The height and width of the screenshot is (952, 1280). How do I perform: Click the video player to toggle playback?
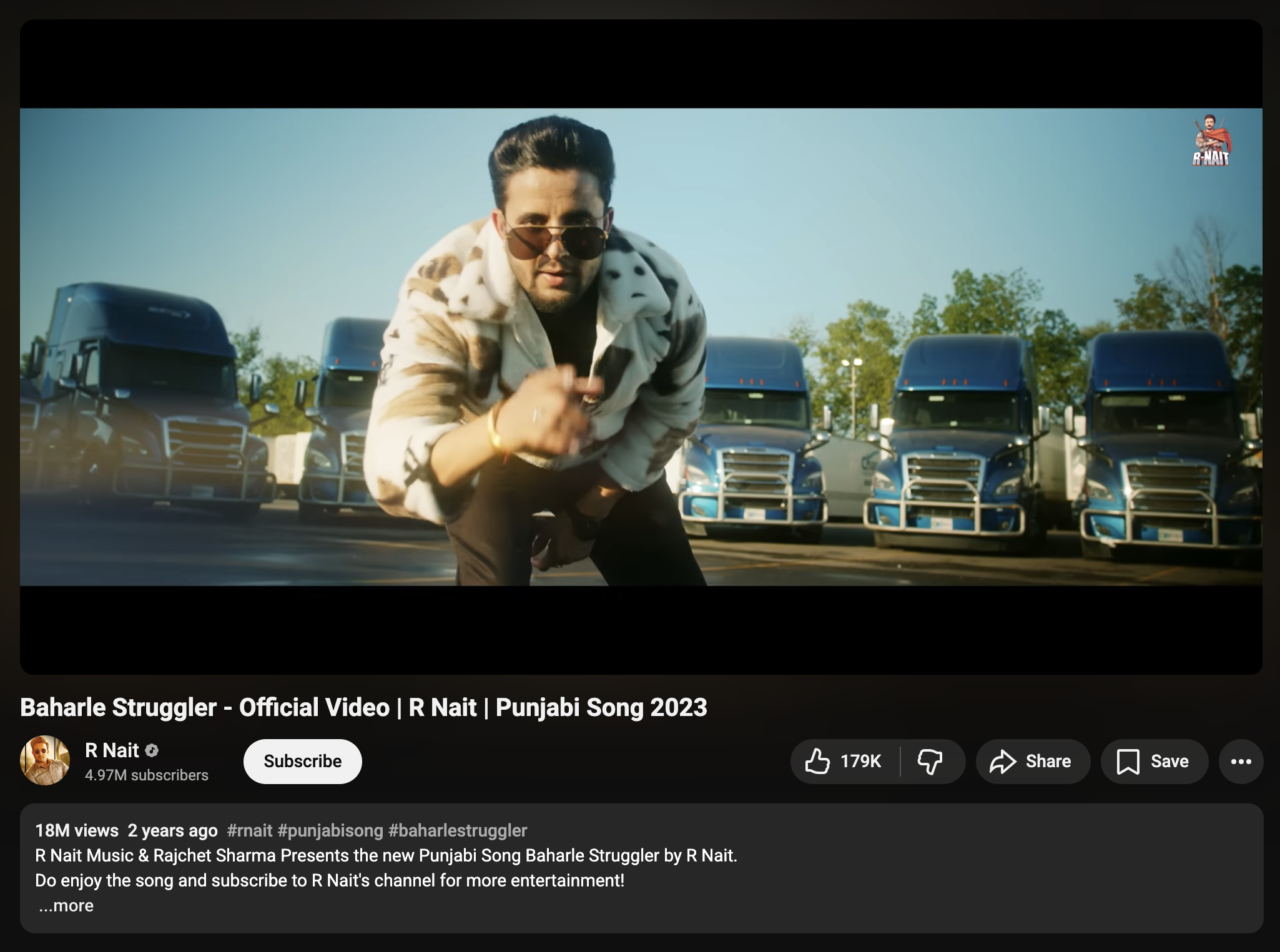(x=641, y=347)
